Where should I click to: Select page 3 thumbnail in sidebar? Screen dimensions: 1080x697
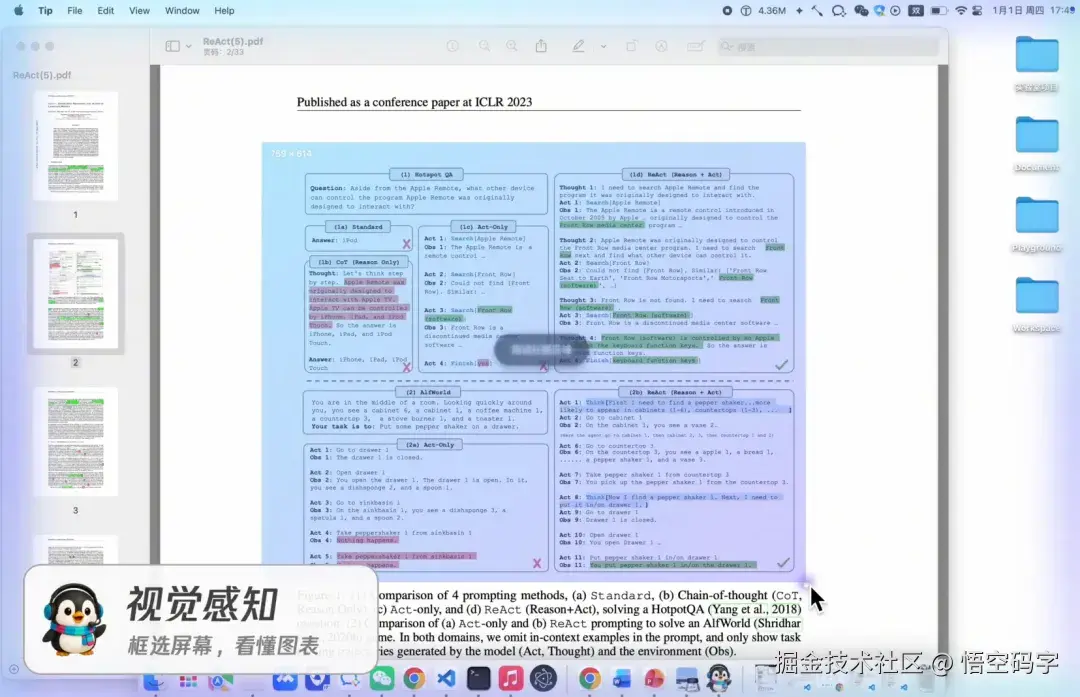[x=76, y=441]
